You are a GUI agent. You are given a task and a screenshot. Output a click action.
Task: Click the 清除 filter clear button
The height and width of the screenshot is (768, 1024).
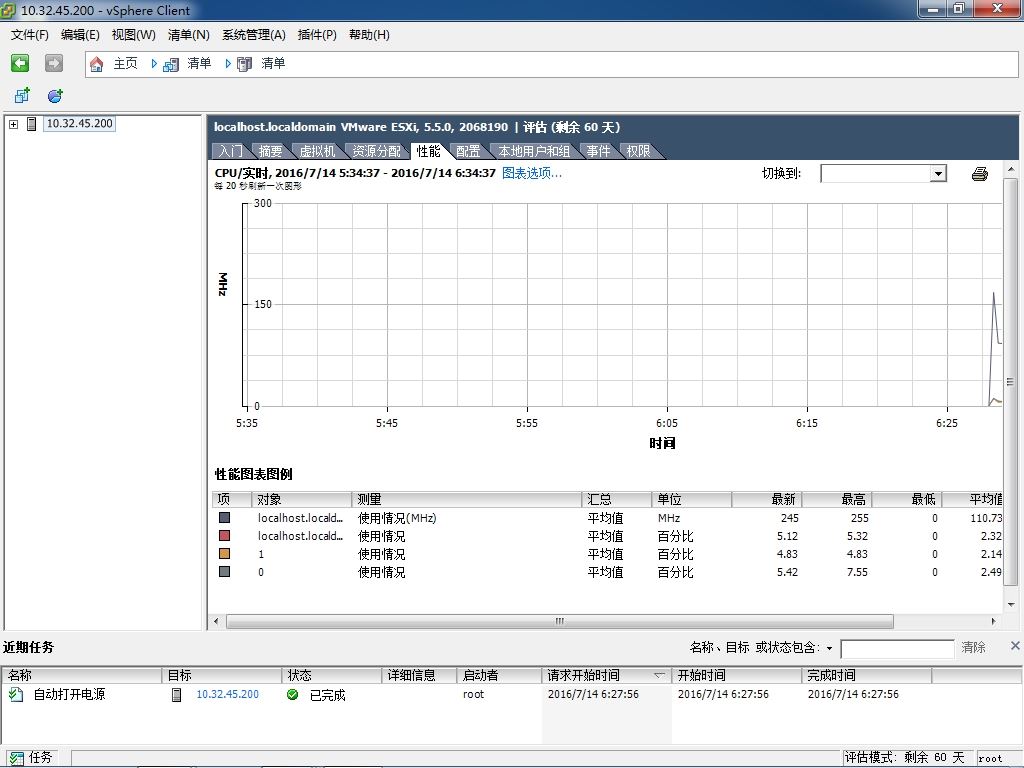click(973, 647)
